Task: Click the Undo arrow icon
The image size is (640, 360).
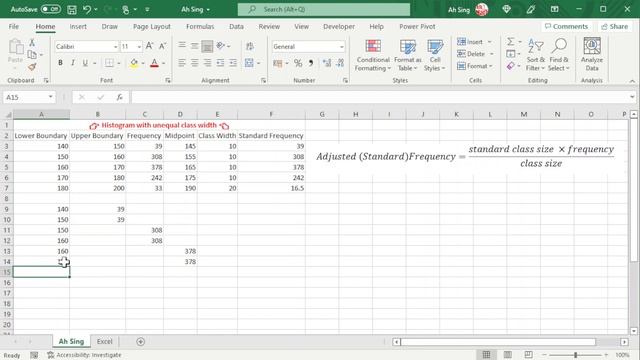Action: pos(87,9)
